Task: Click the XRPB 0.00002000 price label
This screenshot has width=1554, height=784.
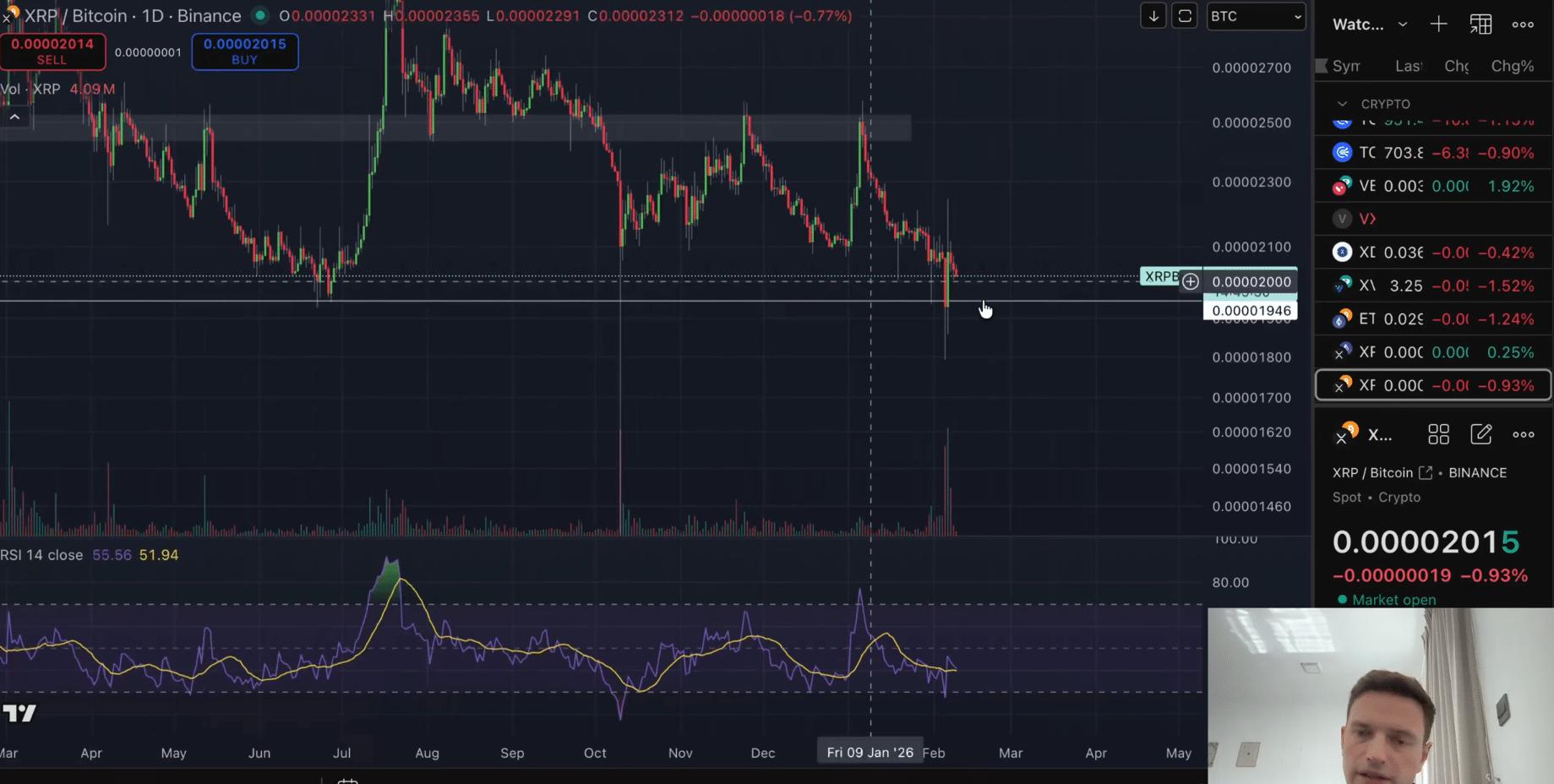Action: coord(1251,281)
